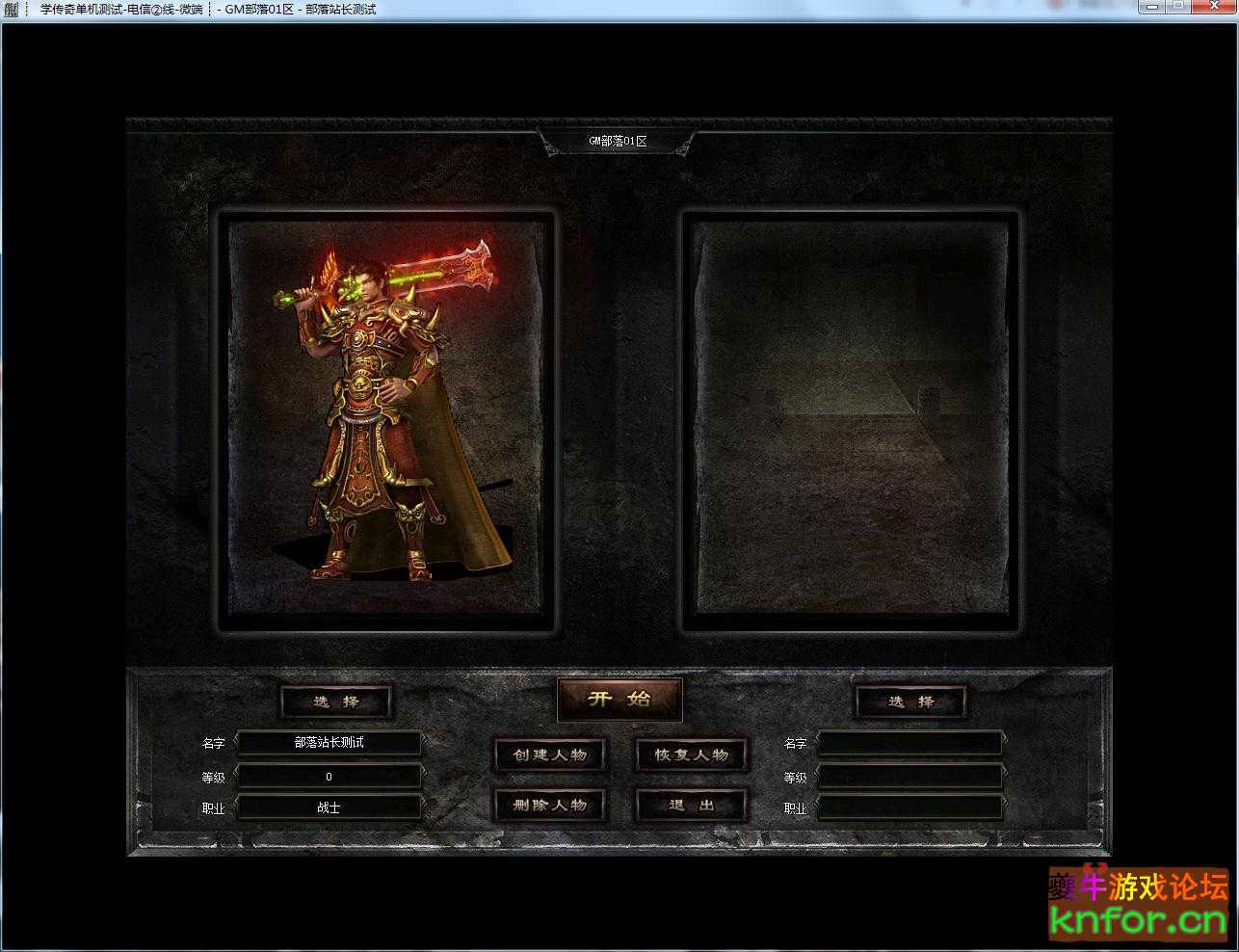
Task: Click the empty right 等级 field
Action: pos(910,777)
